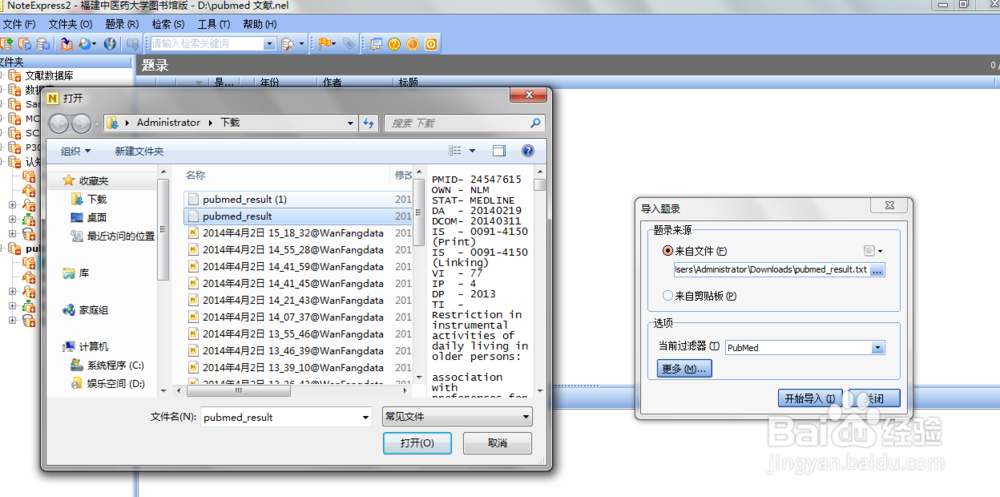Open the 组织 dropdown menu
Viewport: 1000px width, 497px height.
click(x=75, y=151)
